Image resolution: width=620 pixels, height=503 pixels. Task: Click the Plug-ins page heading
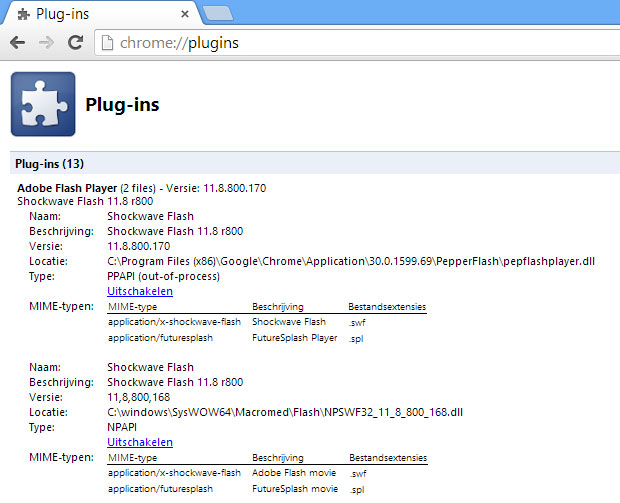pos(122,105)
